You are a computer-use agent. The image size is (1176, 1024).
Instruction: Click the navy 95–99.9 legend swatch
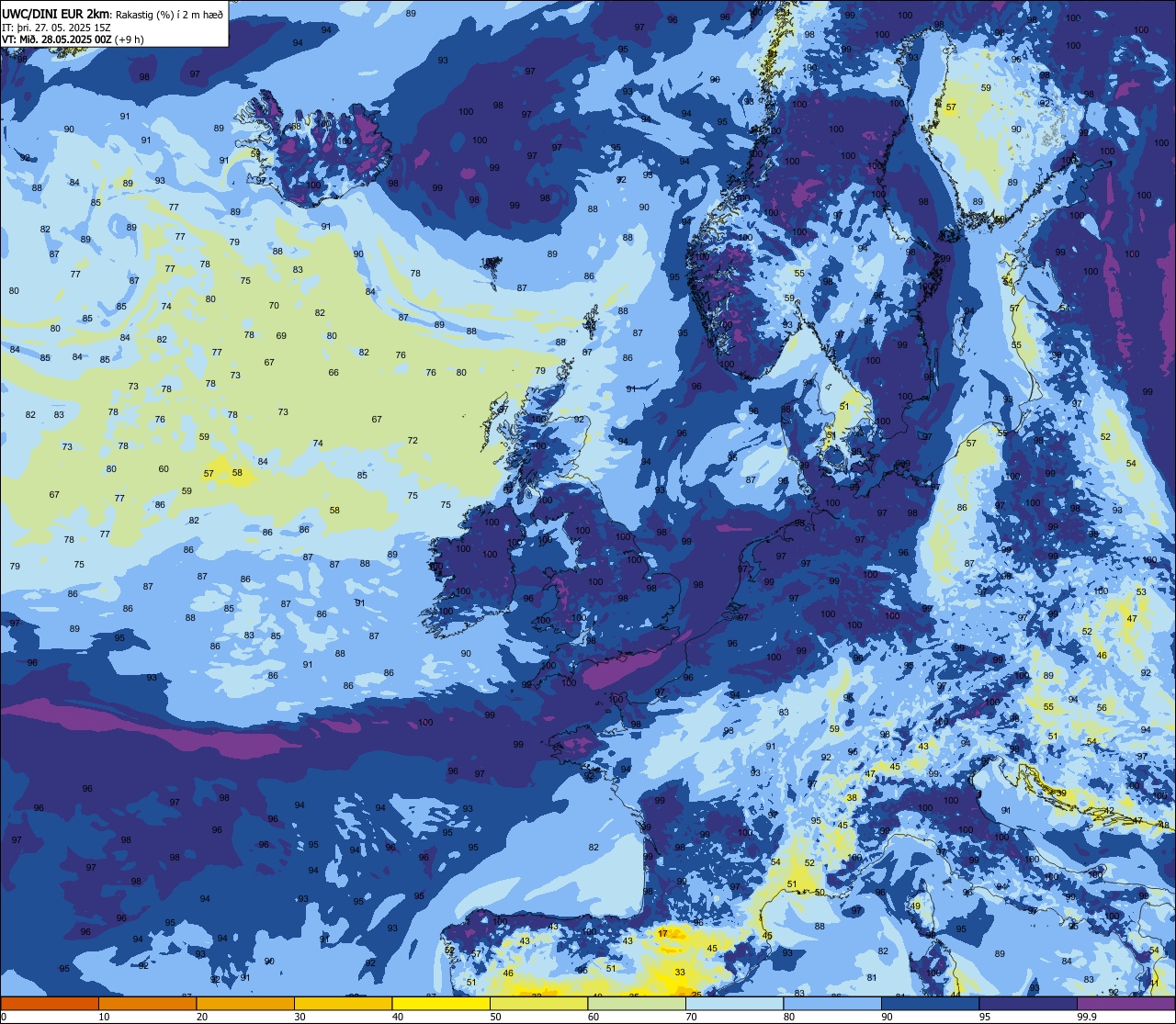[1028, 1004]
